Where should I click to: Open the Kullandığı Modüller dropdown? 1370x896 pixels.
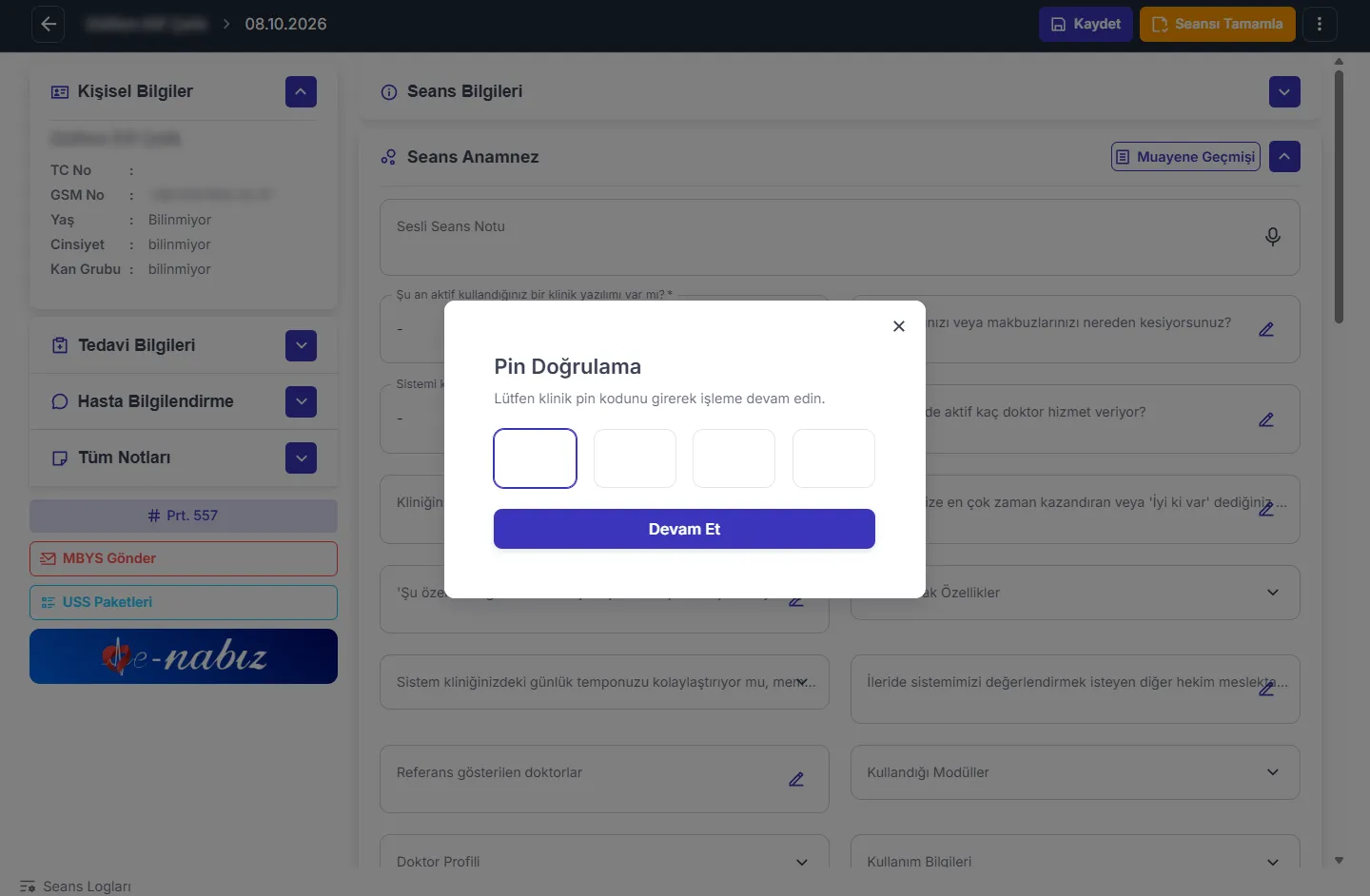tap(1075, 772)
